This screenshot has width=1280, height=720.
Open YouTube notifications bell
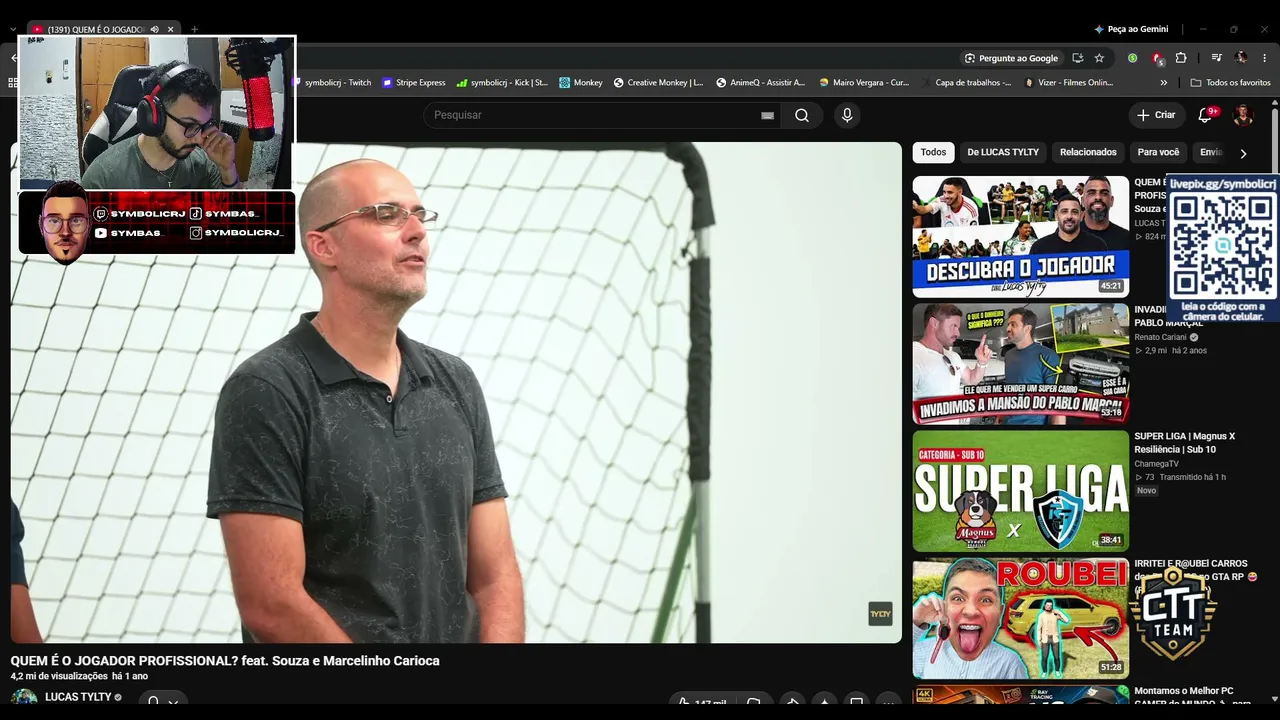(x=1205, y=115)
